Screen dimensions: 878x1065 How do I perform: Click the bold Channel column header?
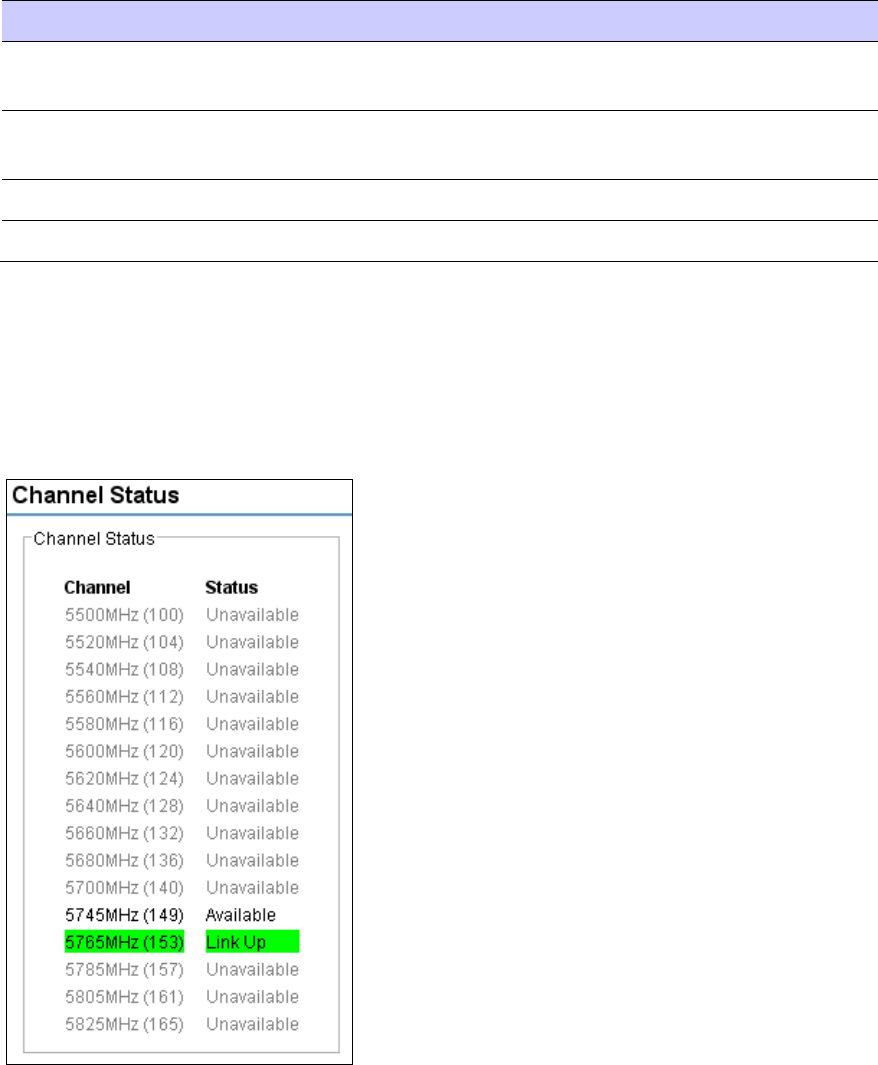(97, 588)
